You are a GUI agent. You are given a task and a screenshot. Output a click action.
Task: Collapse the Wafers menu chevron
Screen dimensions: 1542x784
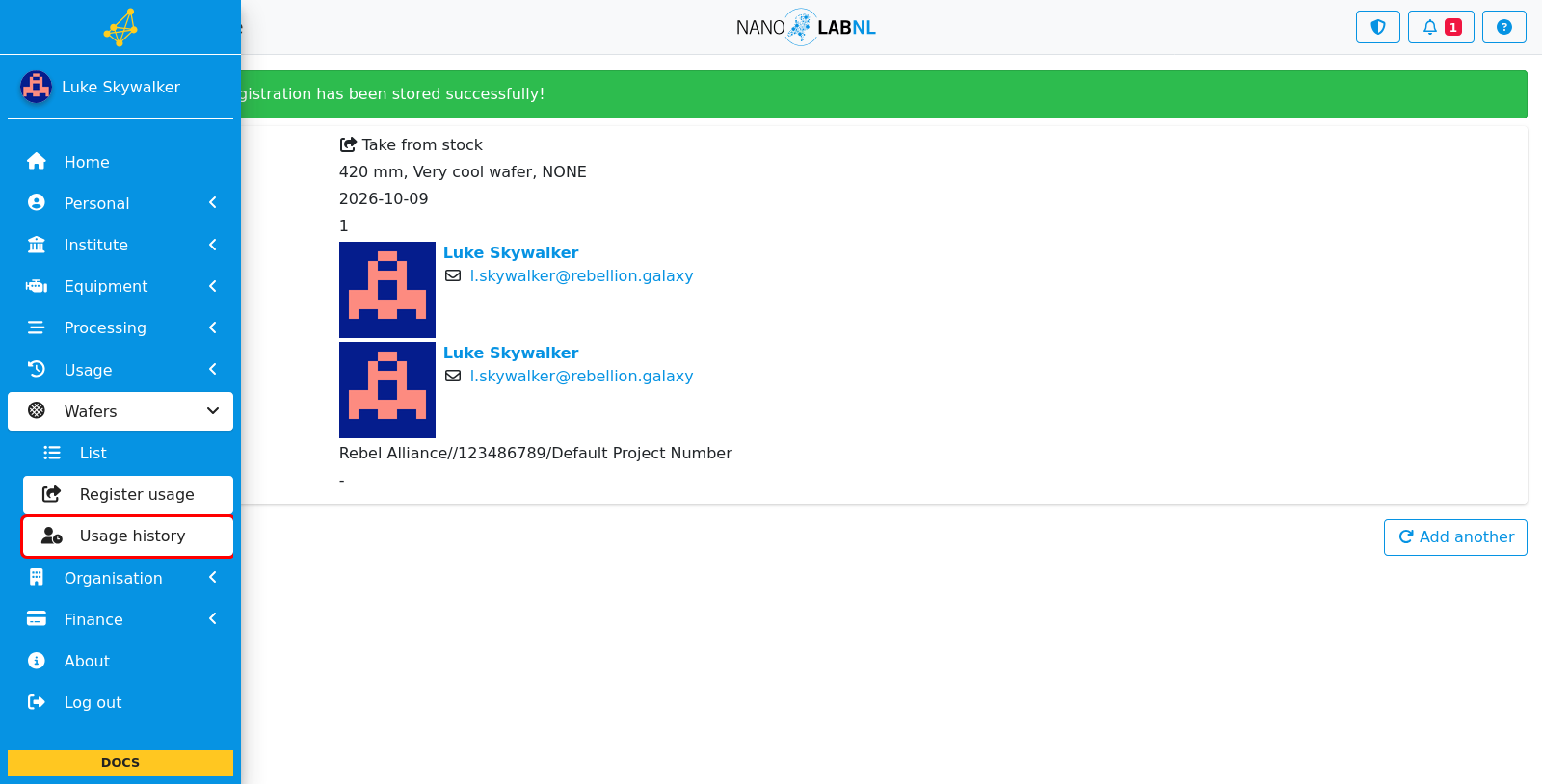click(213, 411)
